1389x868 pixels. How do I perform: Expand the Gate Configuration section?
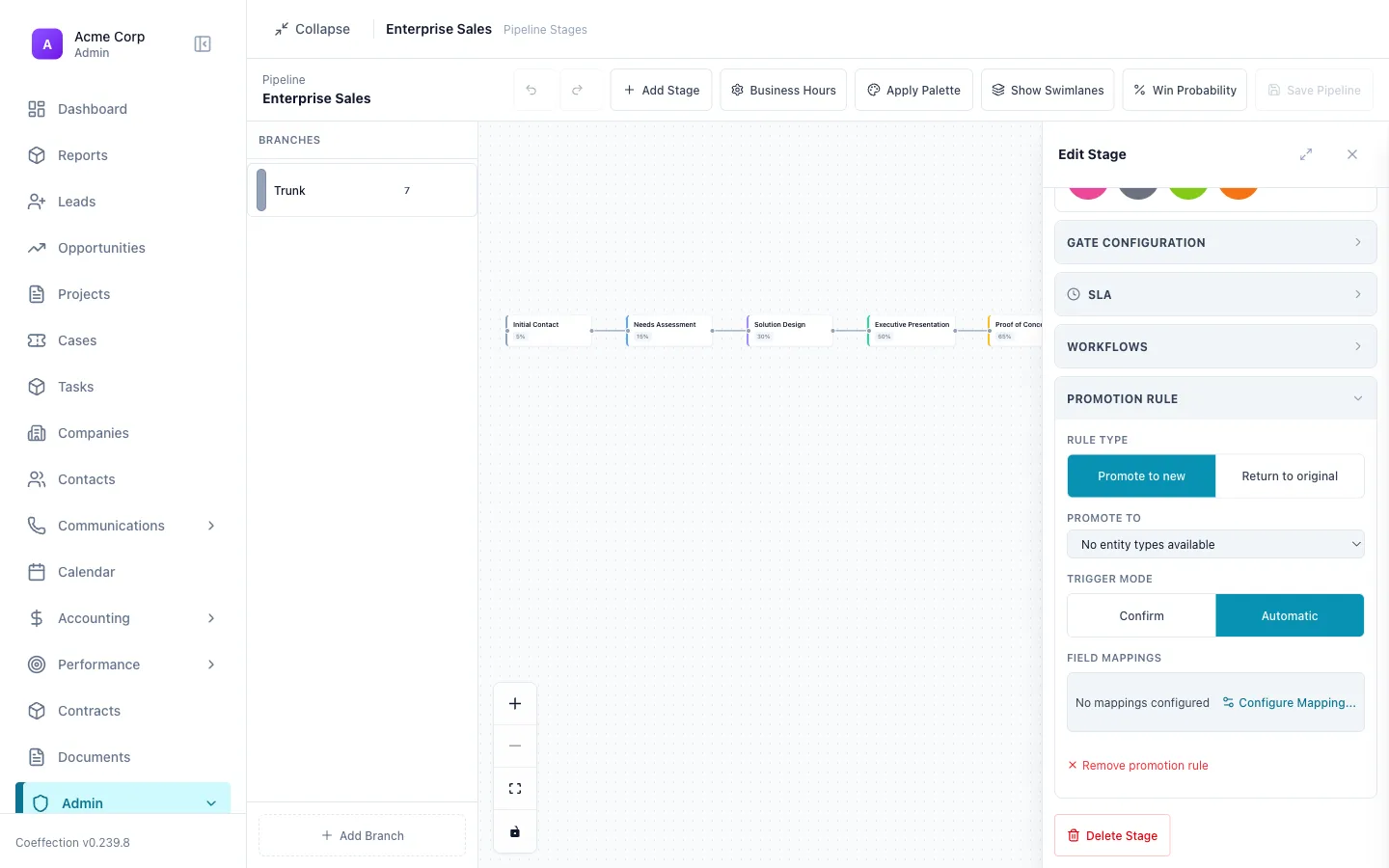1215,243
